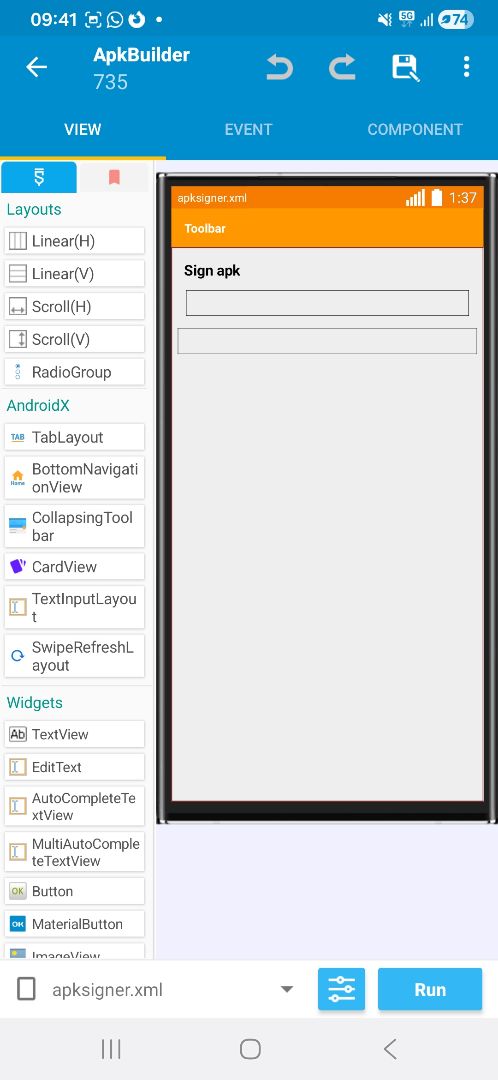Screen dimensions: 498x1080
Task: Open the three-dot overflow menu
Action: tap(466, 67)
